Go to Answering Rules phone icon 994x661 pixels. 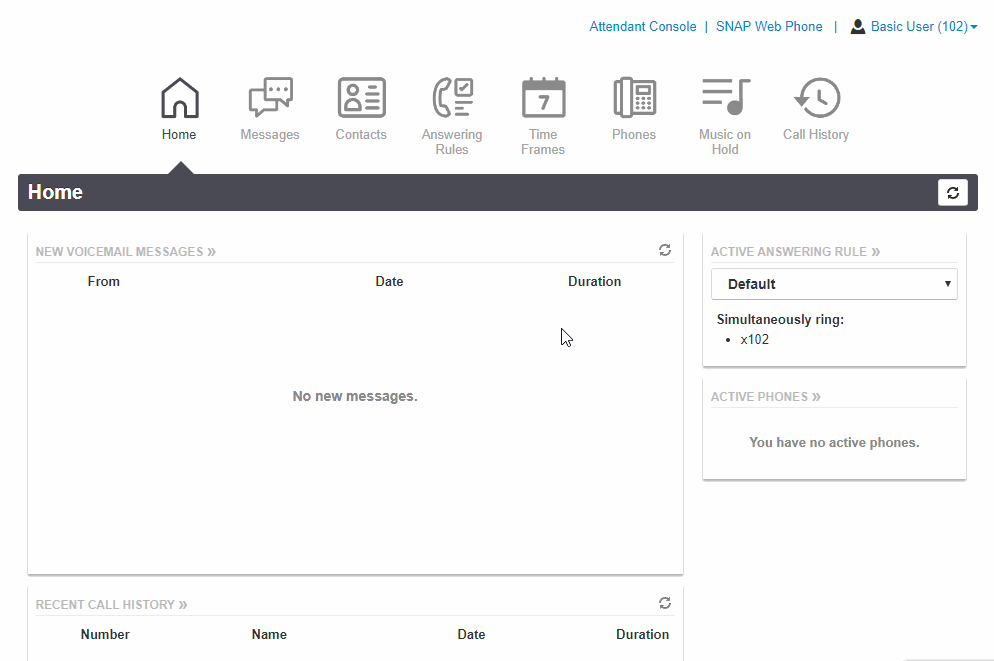pyautogui.click(x=452, y=99)
